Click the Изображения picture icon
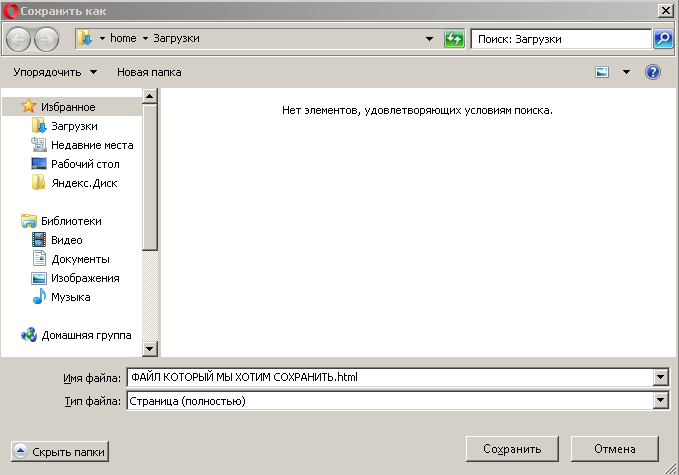679x475 pixels. point(39,278)
